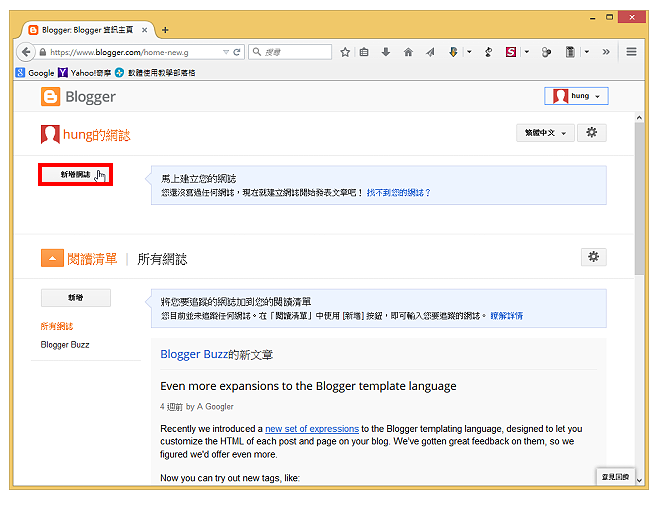Open the 繁體中文 language dropdown

[x=545, y=133]
